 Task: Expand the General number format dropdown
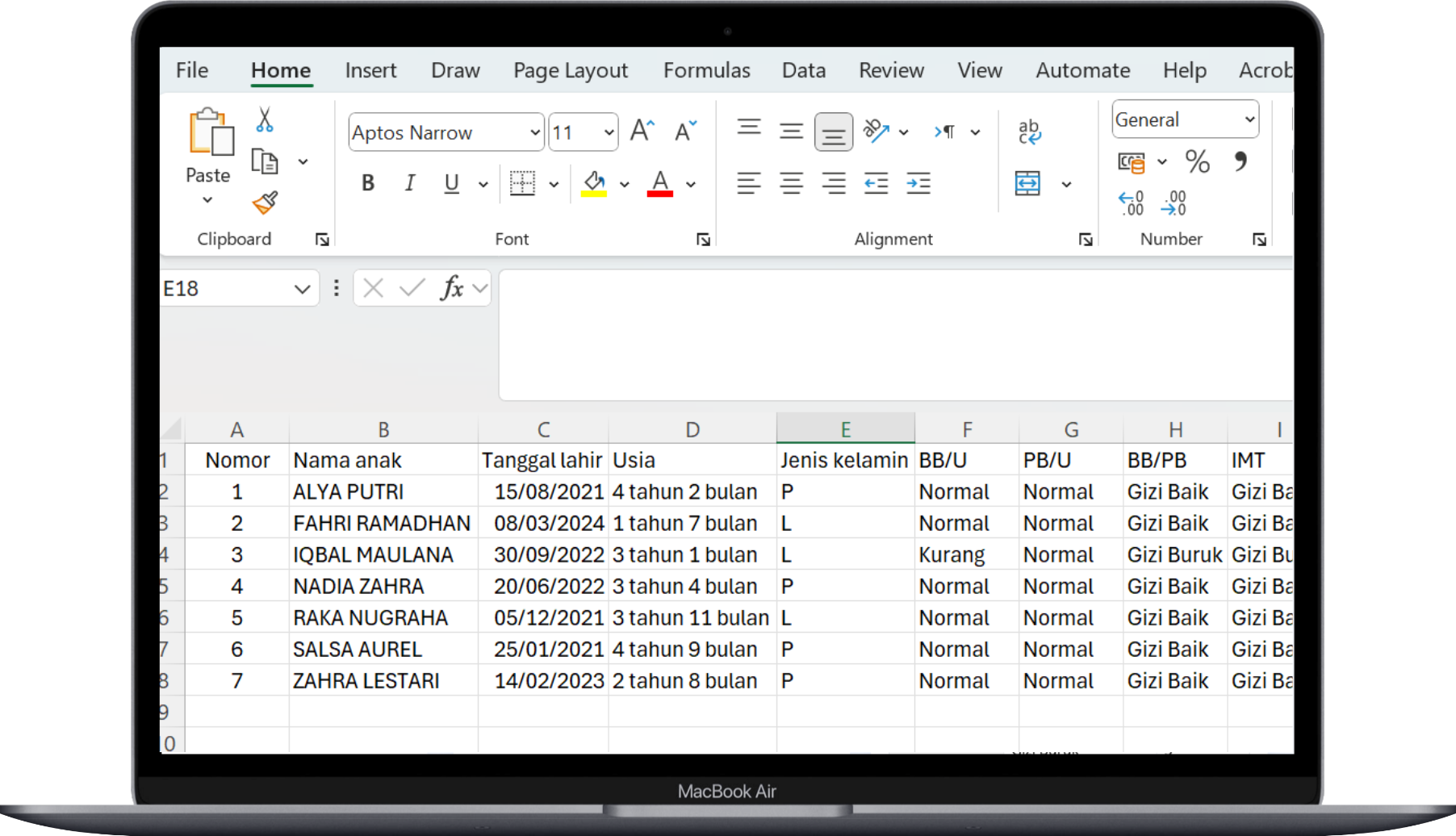click(1249, 120)
